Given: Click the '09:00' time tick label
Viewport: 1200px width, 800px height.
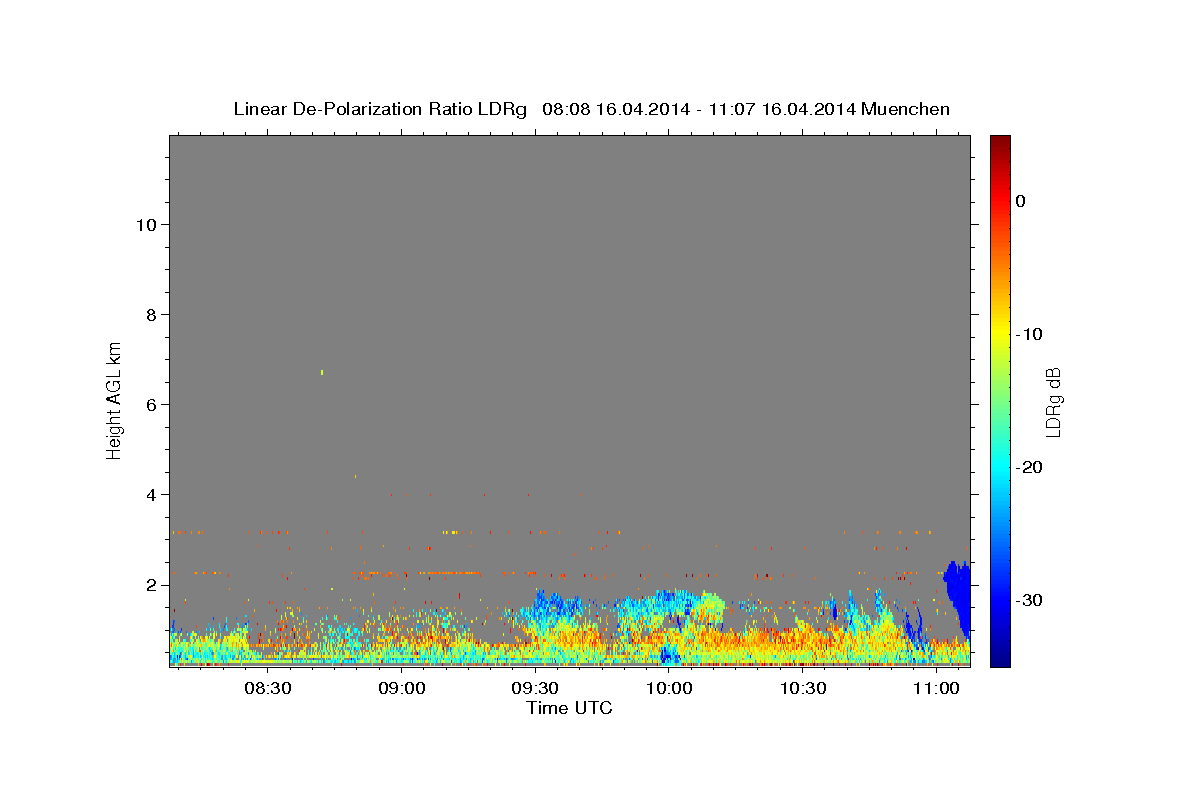Looking at the screenshot, I should coord(402,689).
